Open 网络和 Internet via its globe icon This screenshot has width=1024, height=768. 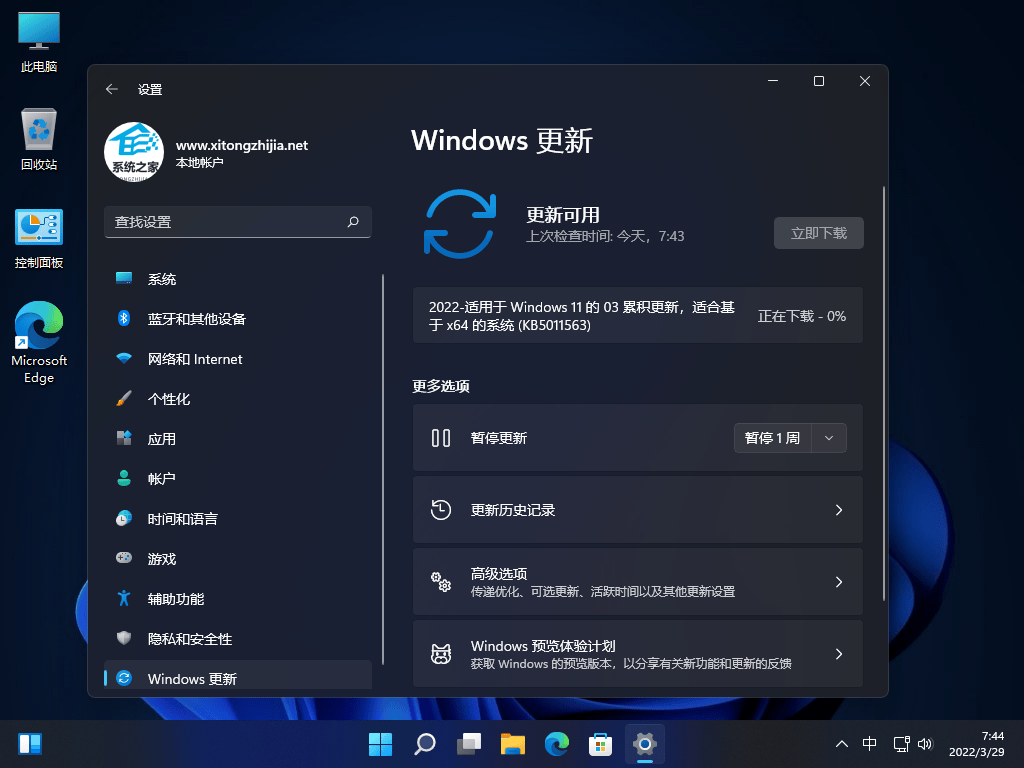(x=124, y=359)
